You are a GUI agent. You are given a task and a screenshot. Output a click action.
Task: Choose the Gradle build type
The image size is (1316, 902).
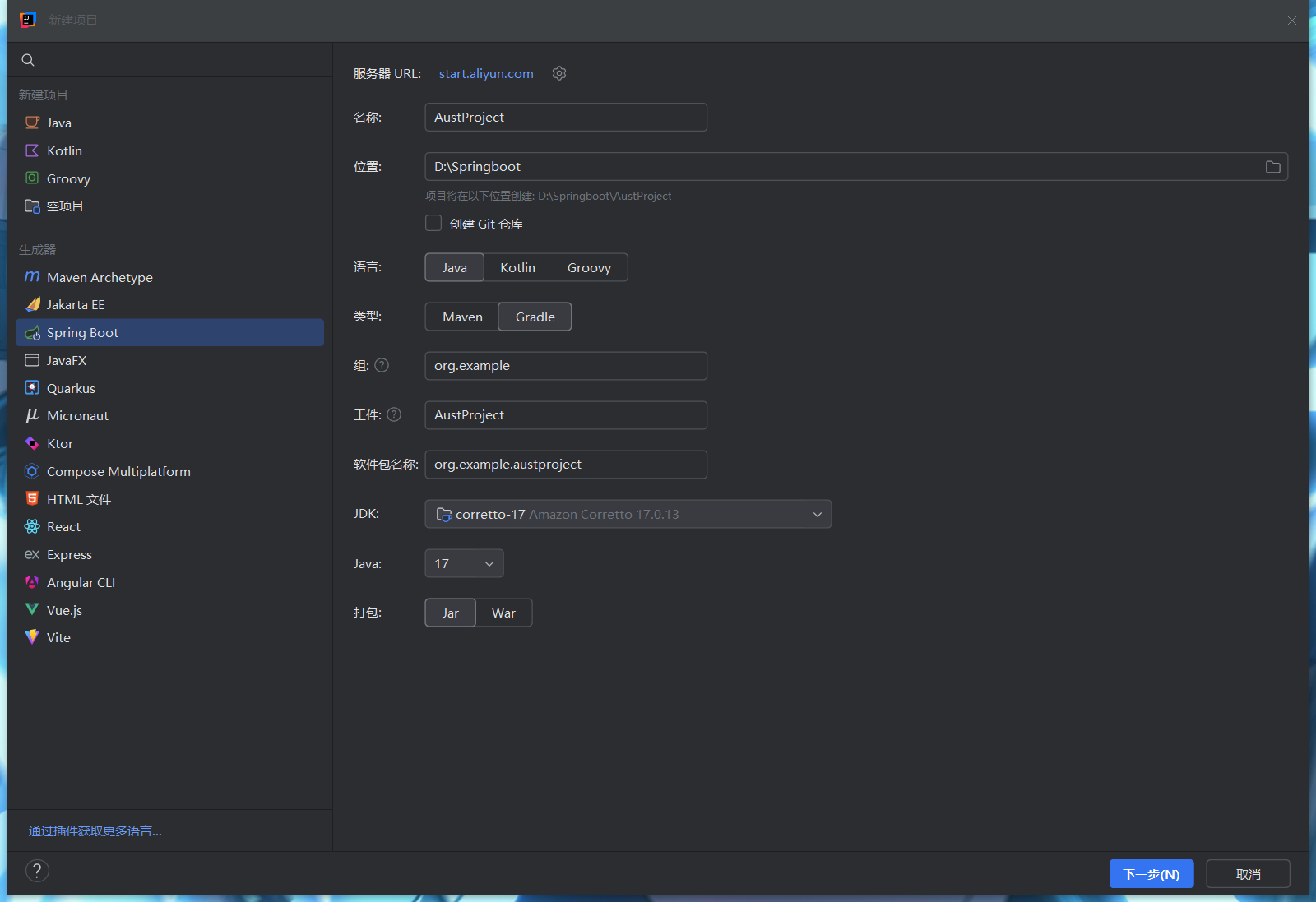[x=535, y=317]
